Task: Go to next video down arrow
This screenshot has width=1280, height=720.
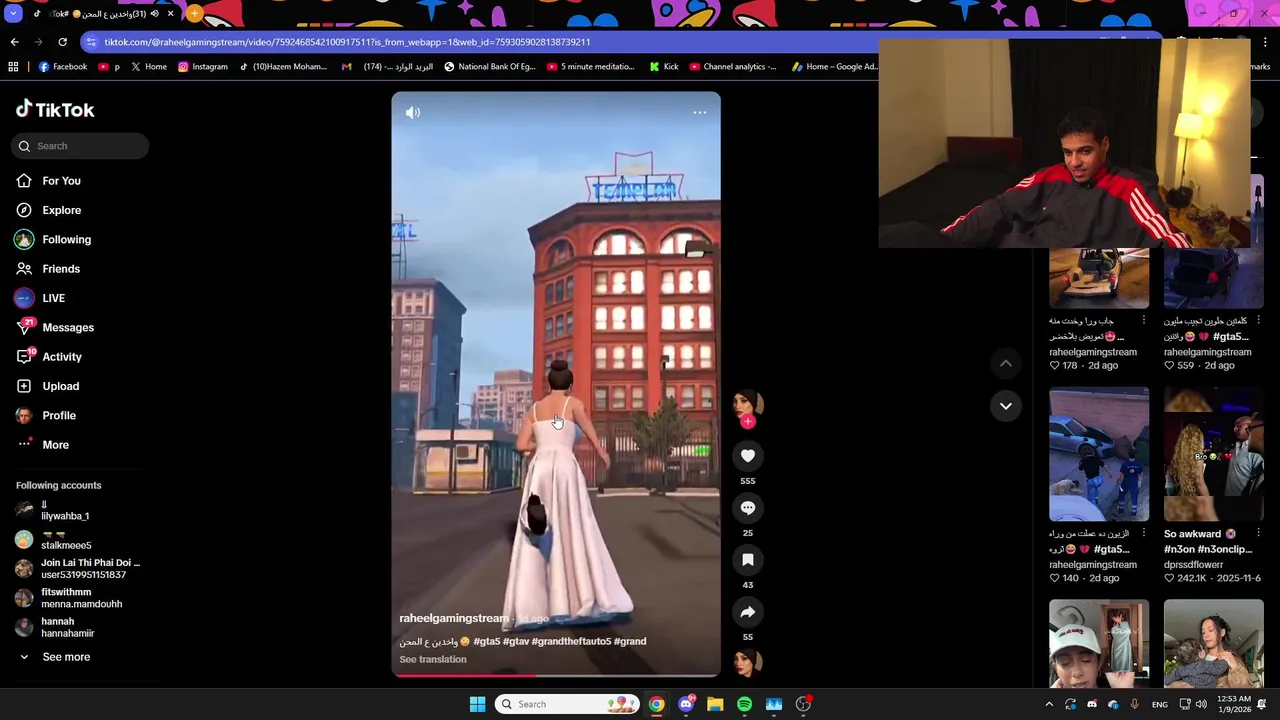Action: [x=1006, y=406]
